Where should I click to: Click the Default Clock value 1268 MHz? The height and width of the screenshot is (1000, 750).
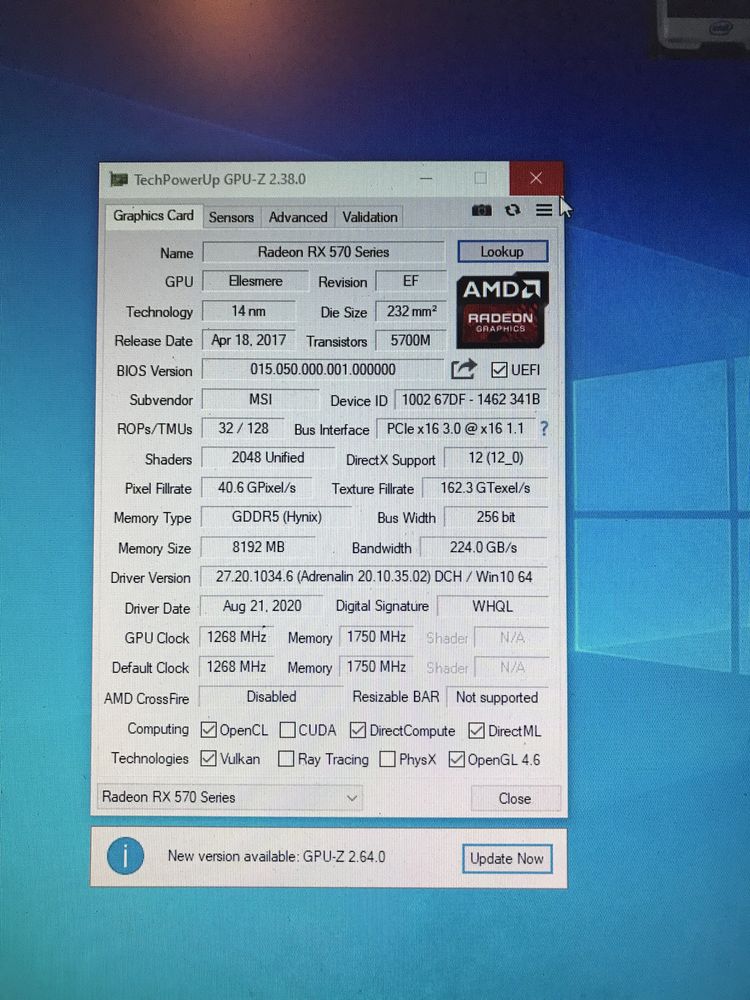coord(237,666)
